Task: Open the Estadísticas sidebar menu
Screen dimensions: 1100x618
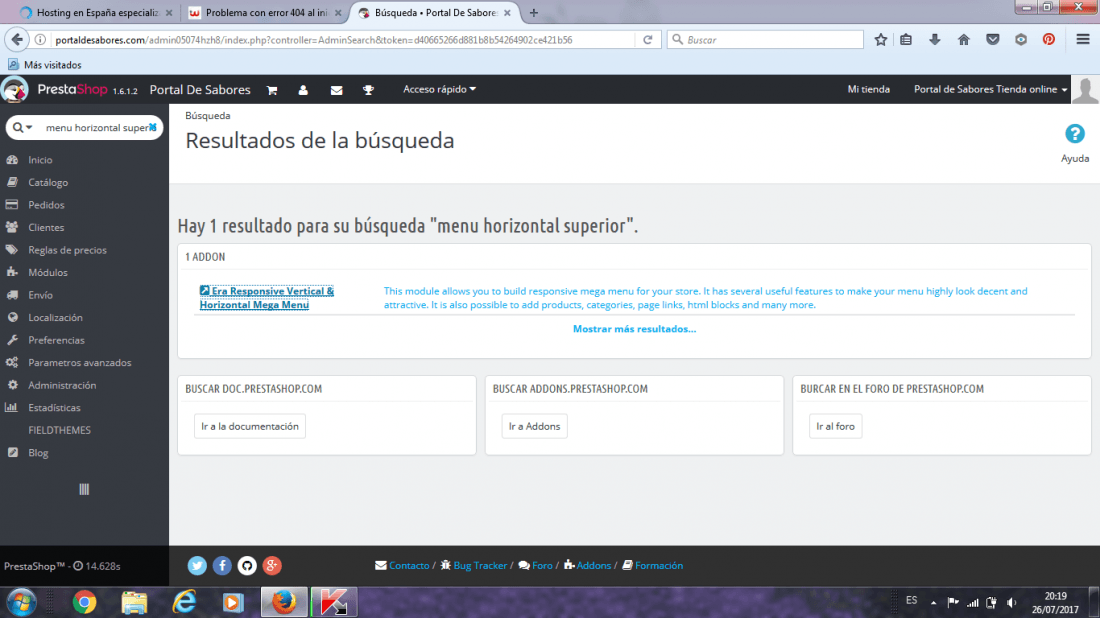Action: (x=54, y=408)
